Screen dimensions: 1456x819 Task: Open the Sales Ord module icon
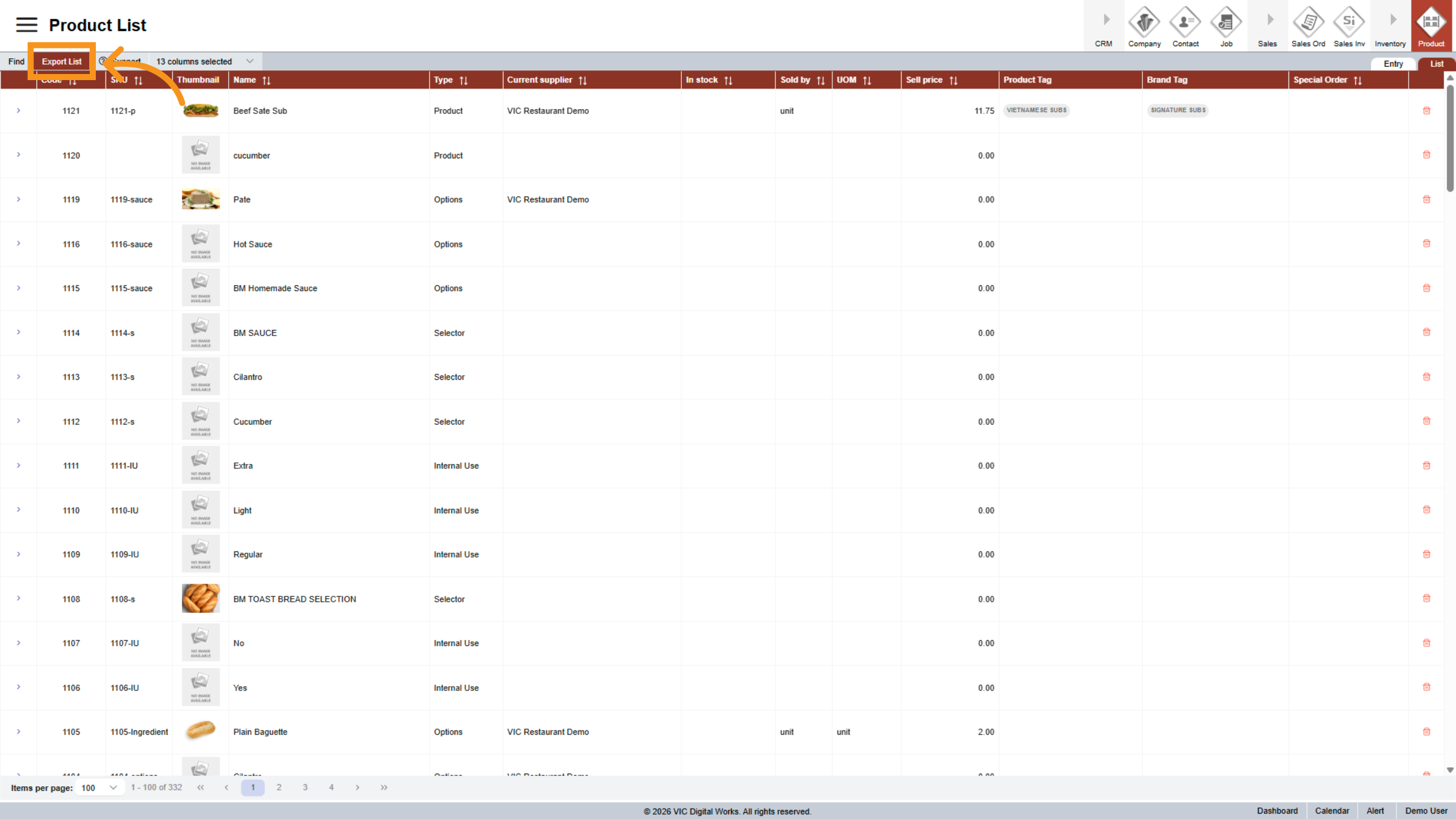pyautogui.click(x=1308, y=25)
